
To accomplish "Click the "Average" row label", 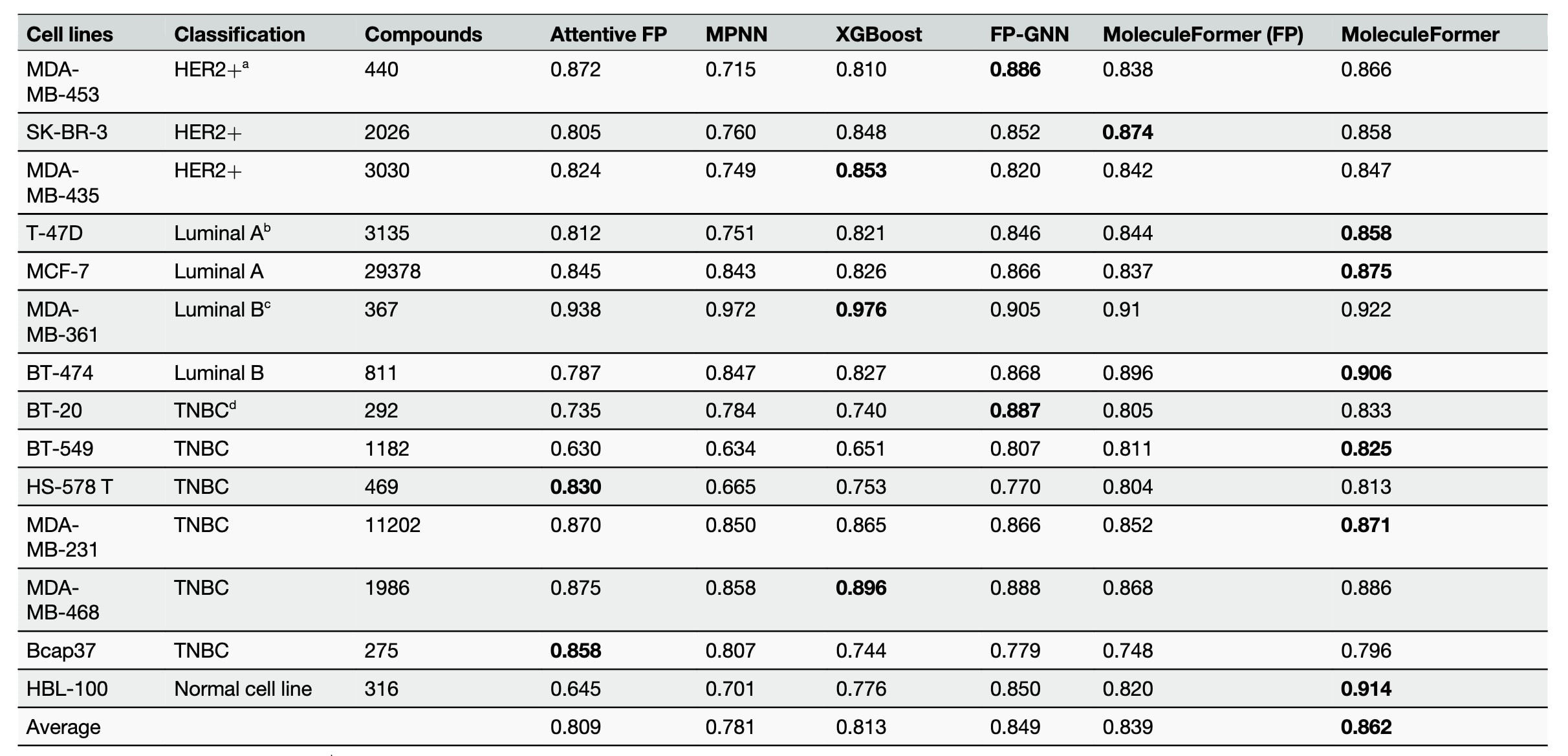I will (x=63, y=727).
